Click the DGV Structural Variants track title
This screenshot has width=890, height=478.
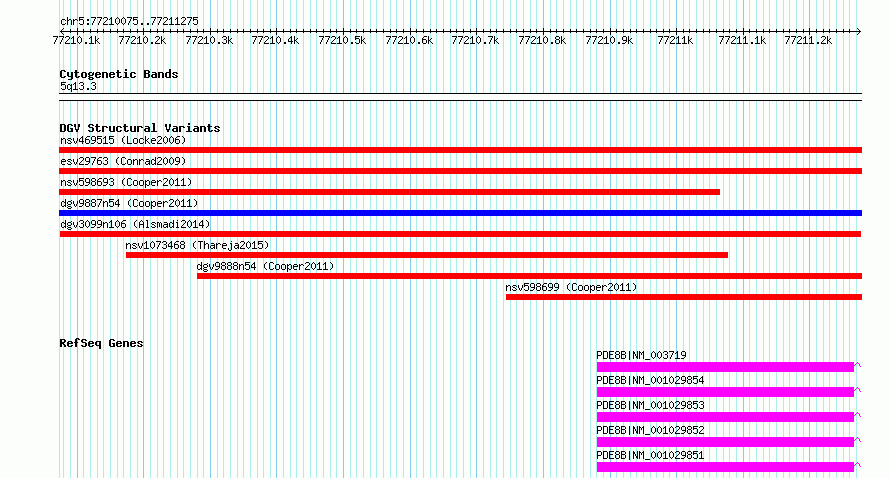(140, 128)
